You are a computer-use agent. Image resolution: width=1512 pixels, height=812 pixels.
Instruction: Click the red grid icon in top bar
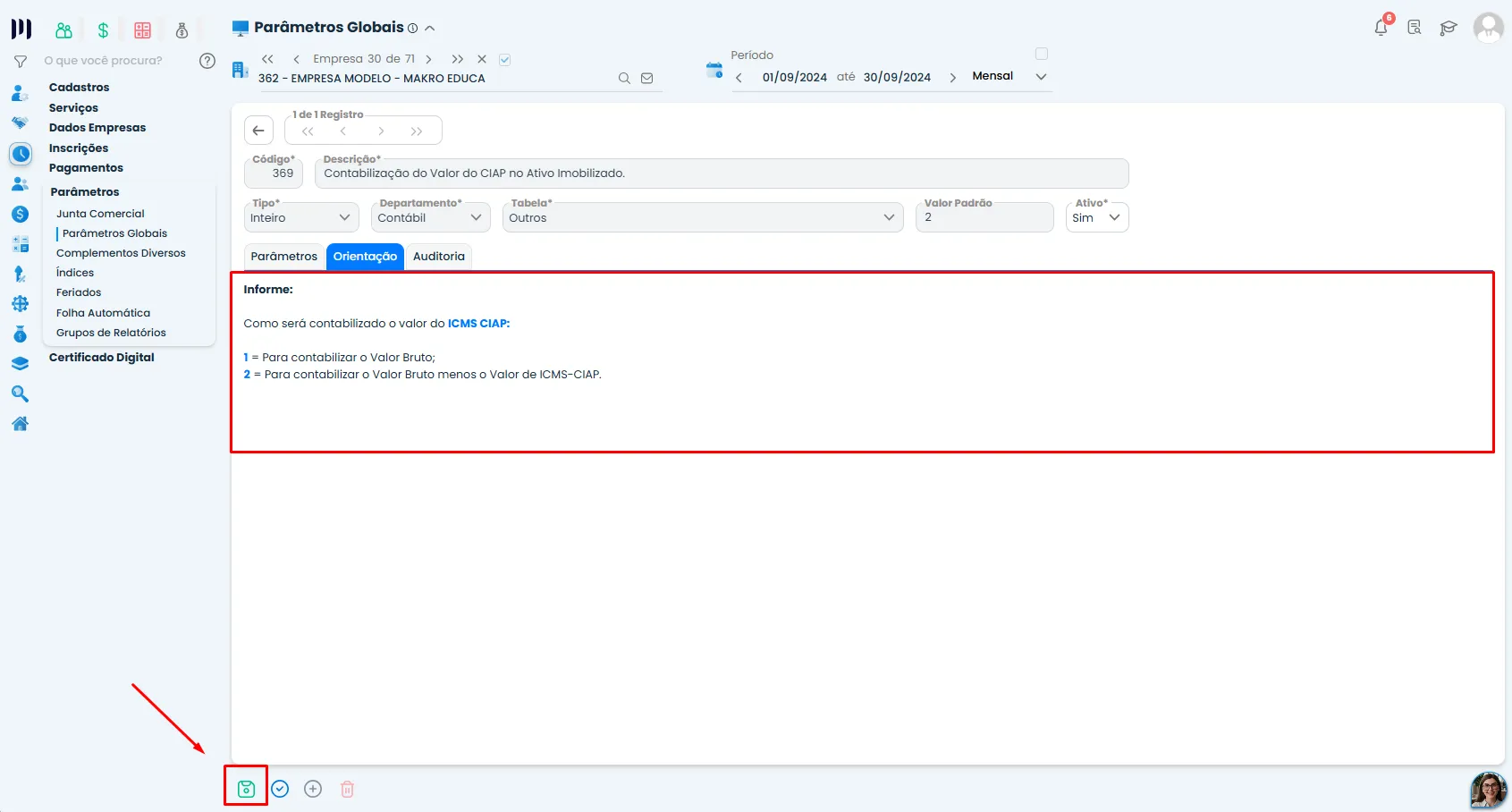[x=142, y=30]
